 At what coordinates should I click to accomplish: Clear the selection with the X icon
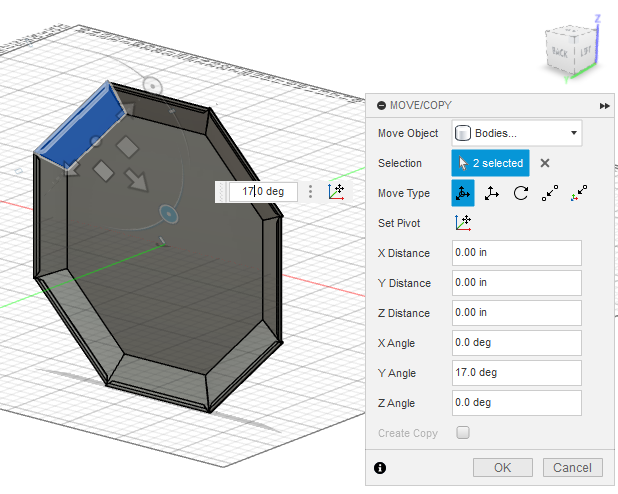(545, 163)
